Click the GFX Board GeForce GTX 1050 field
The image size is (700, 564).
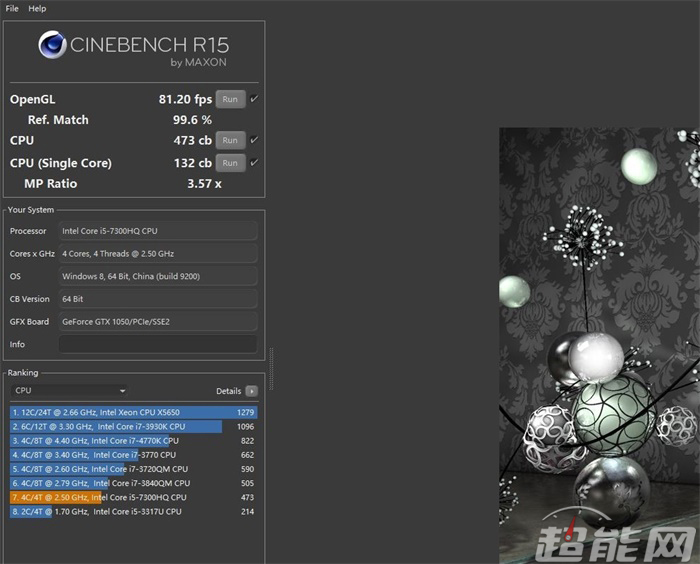point(158,322)
